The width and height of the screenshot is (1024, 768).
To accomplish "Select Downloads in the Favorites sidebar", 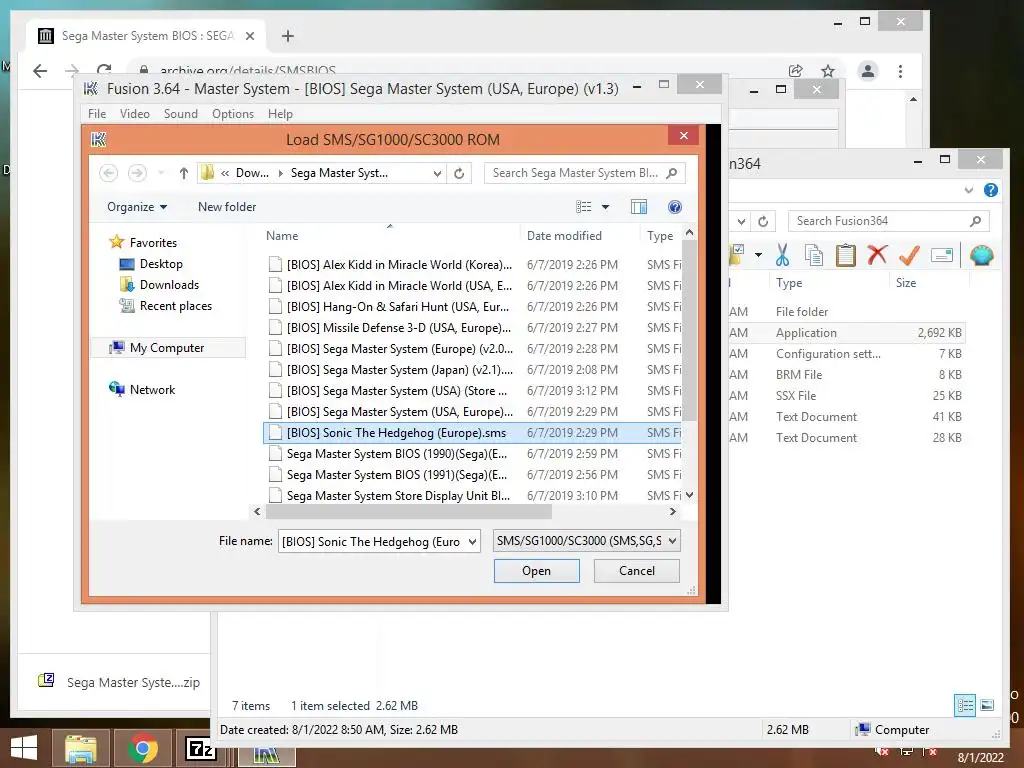I will [x=169, y=285].
